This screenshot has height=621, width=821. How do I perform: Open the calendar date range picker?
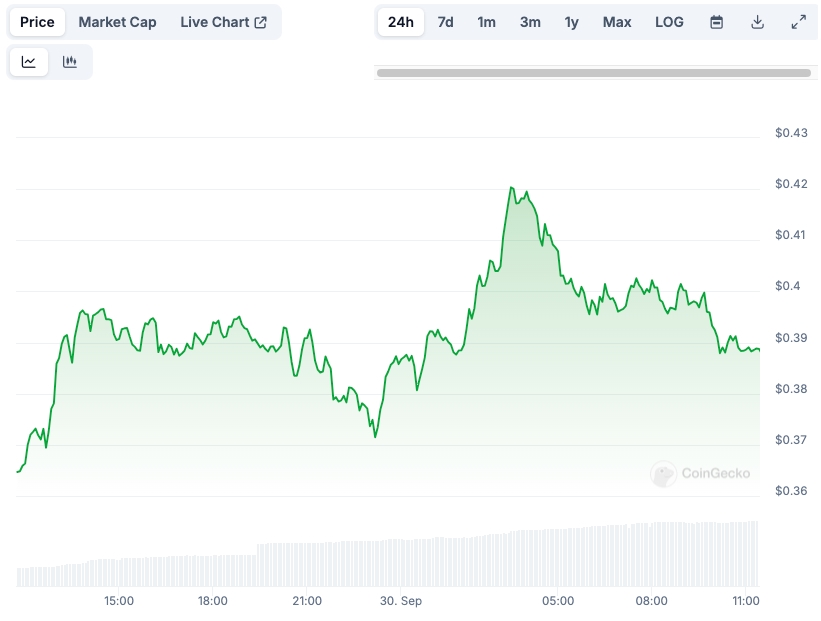[x=716, y=22]
